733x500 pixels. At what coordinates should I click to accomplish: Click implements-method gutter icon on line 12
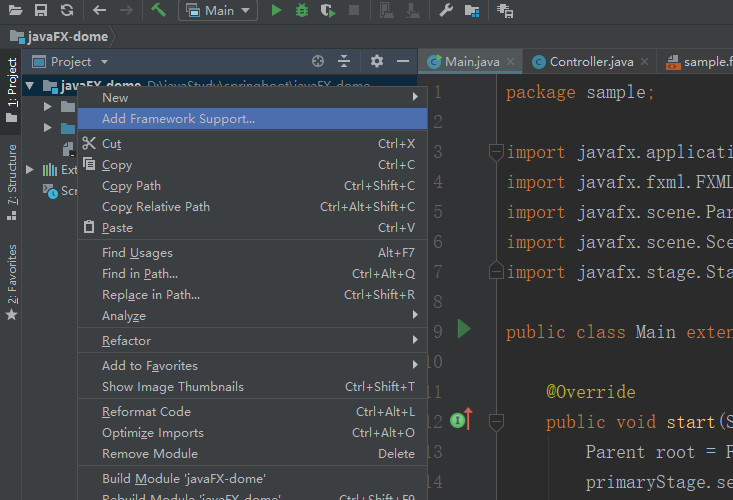click(x=461, y=420)
